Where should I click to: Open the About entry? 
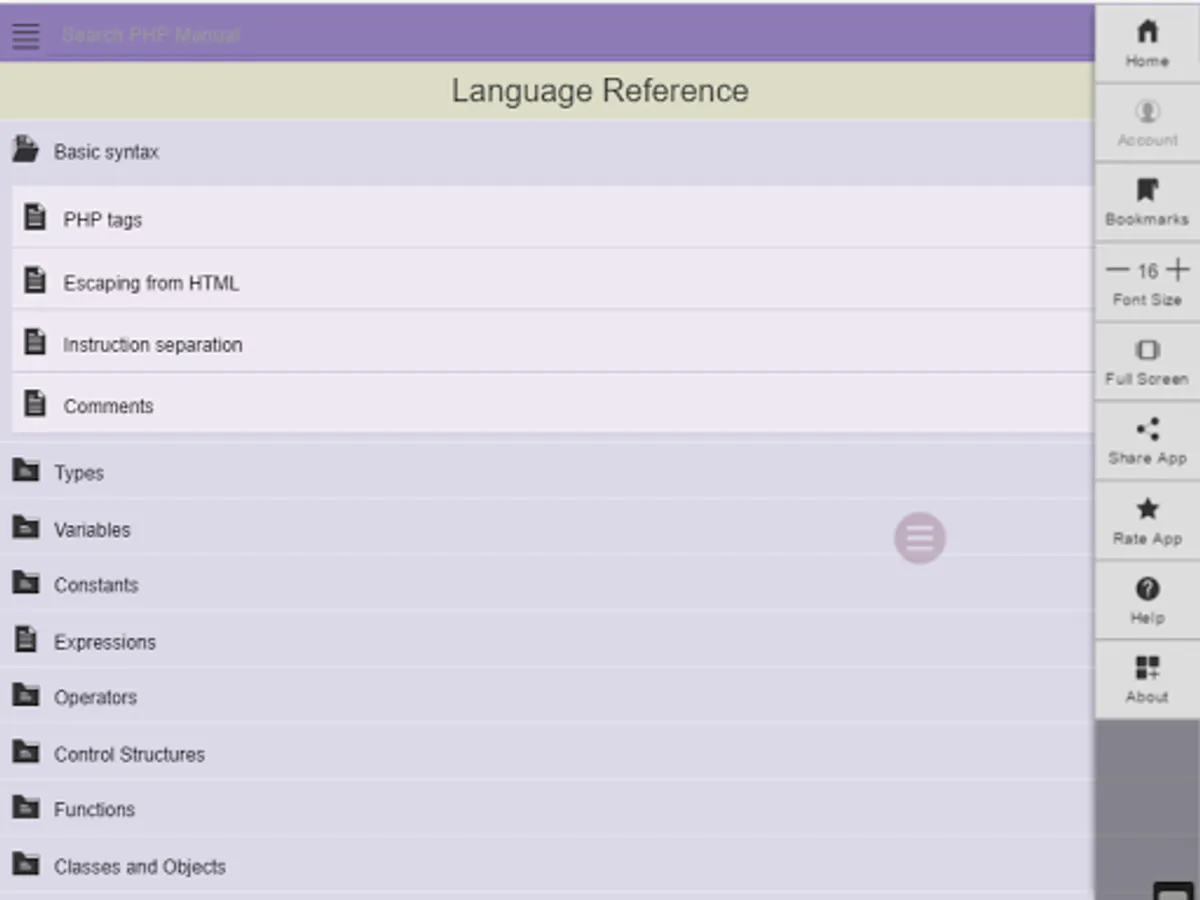pos(1147,679)
